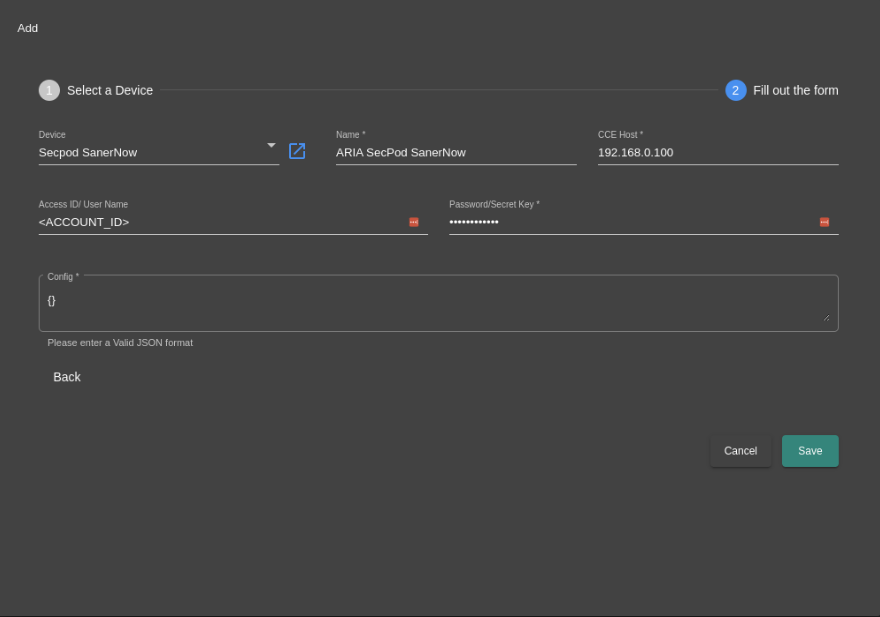Grab the Config textarea resize handle
The width and height of the screenshot is (880, 617).
(x=826, y=318)
